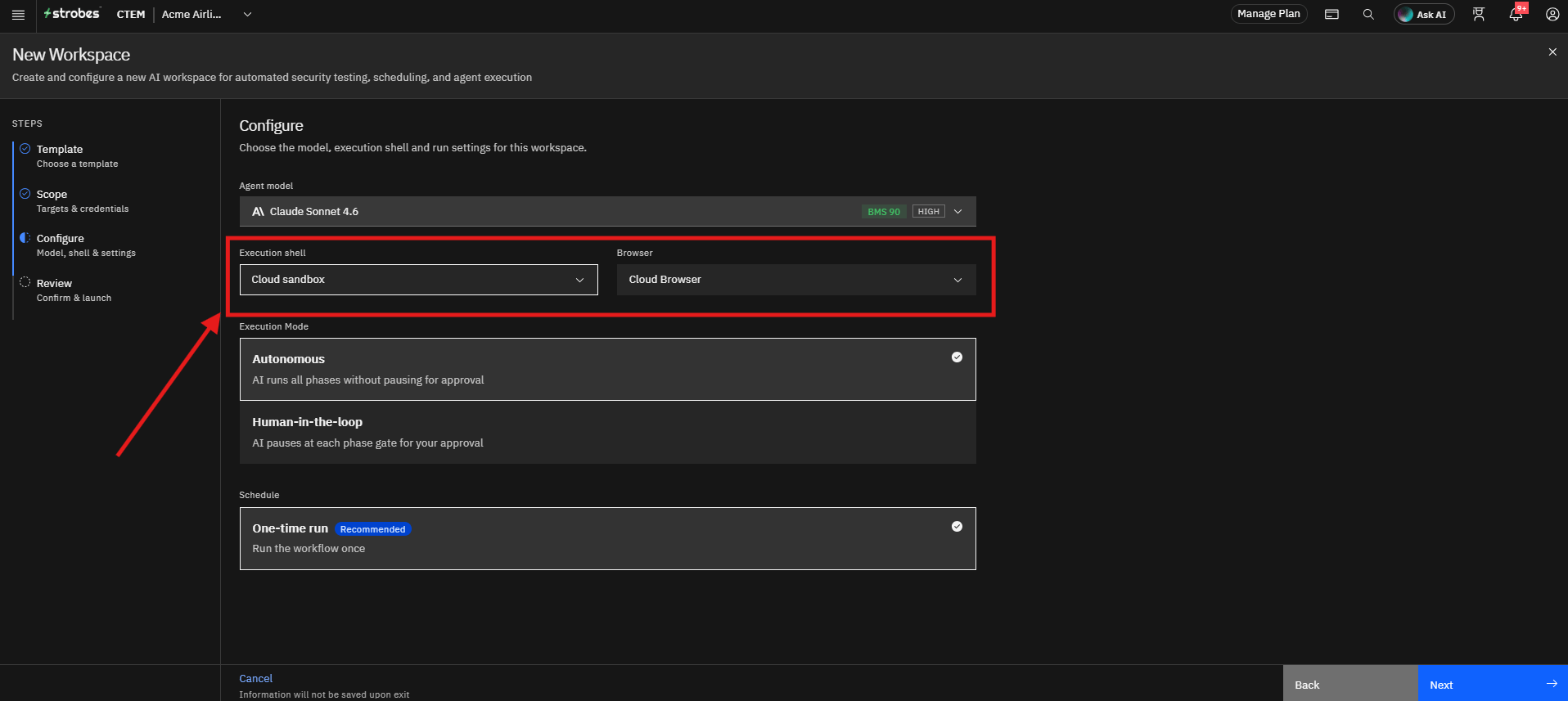Viewport: 1568px width, 701px height.
Task: Expand the Acme Airlines organization dropdown
Action: click(x=207, y=14)
